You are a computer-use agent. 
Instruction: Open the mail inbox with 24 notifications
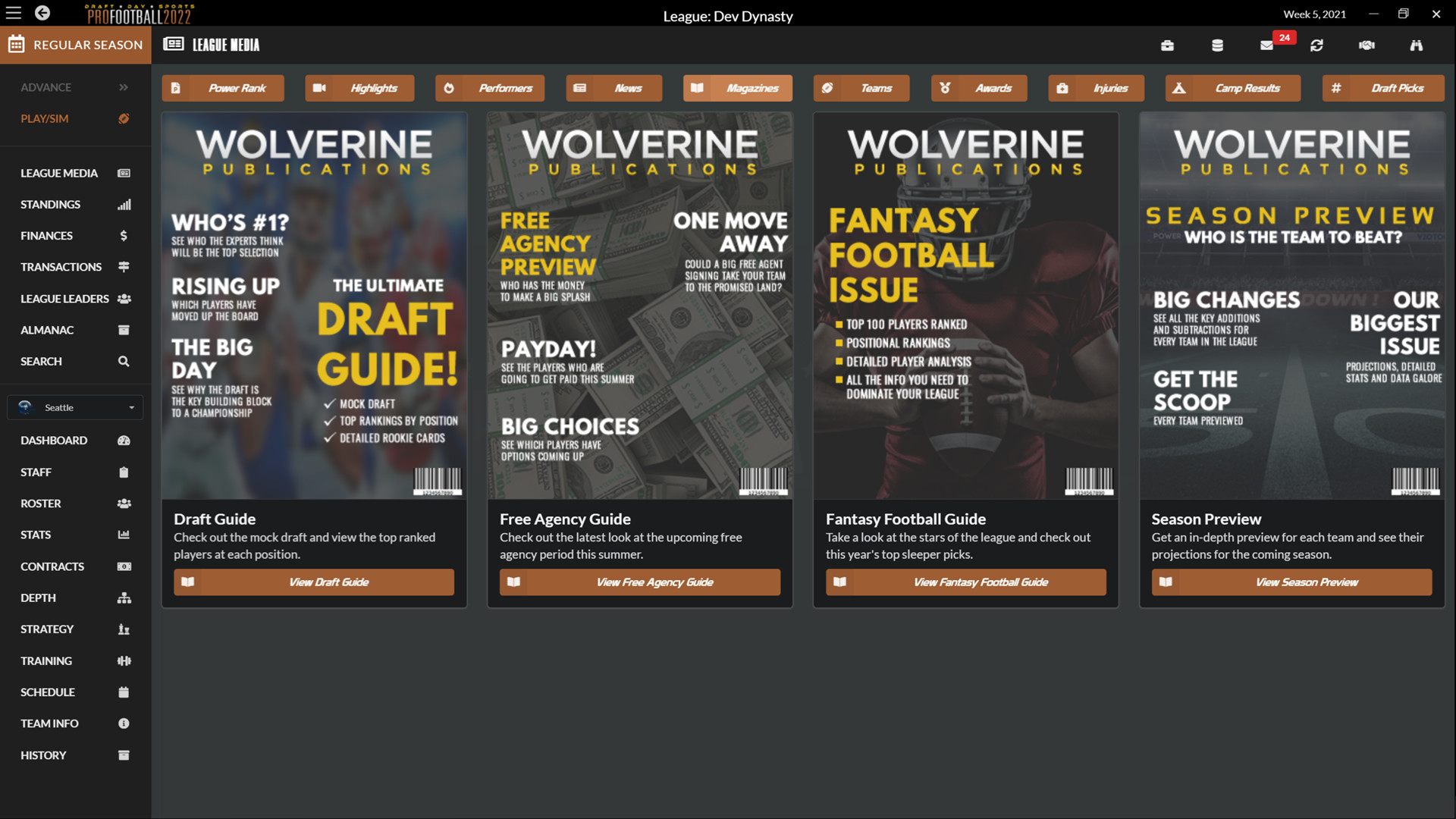[x=1266, y=45]
